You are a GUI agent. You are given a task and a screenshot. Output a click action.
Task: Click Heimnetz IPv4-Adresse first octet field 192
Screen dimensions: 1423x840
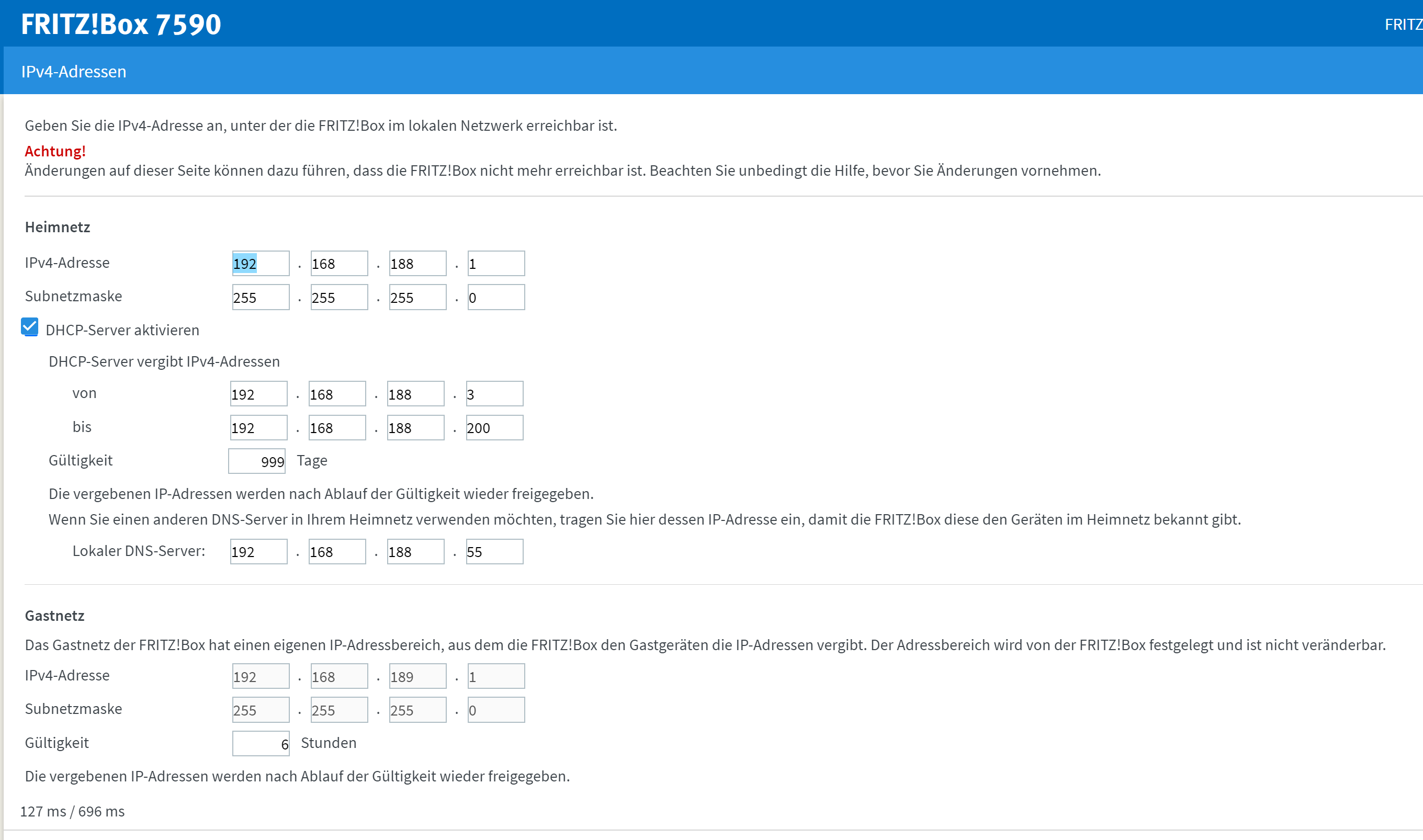coord(261,263)
